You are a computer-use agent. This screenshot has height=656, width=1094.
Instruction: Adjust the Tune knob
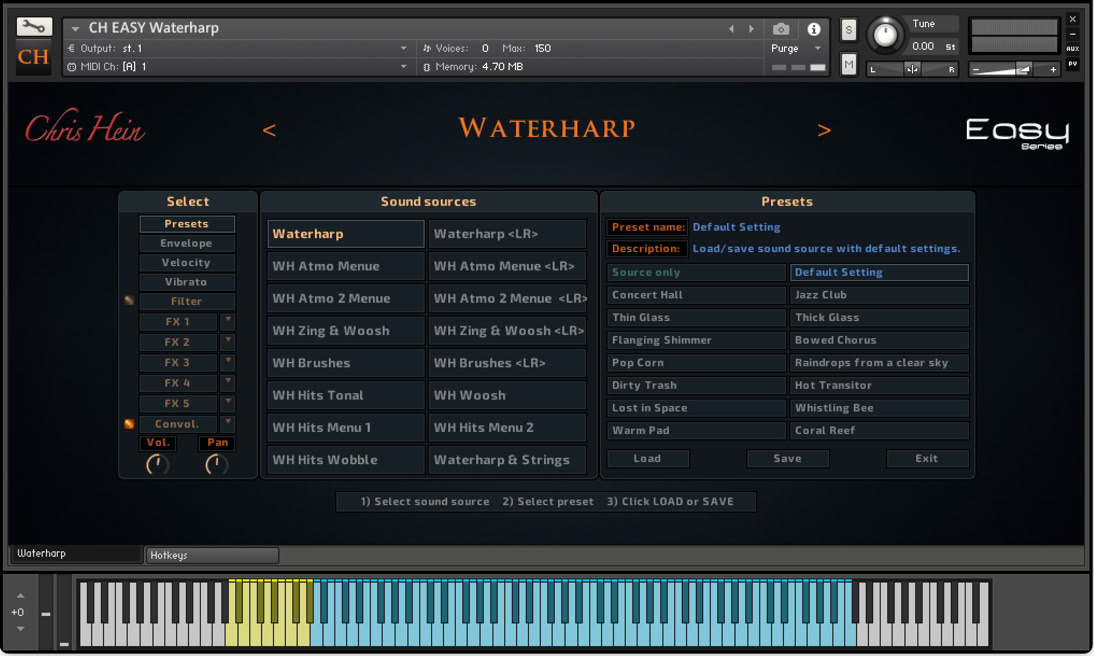[x=885, y=34]
